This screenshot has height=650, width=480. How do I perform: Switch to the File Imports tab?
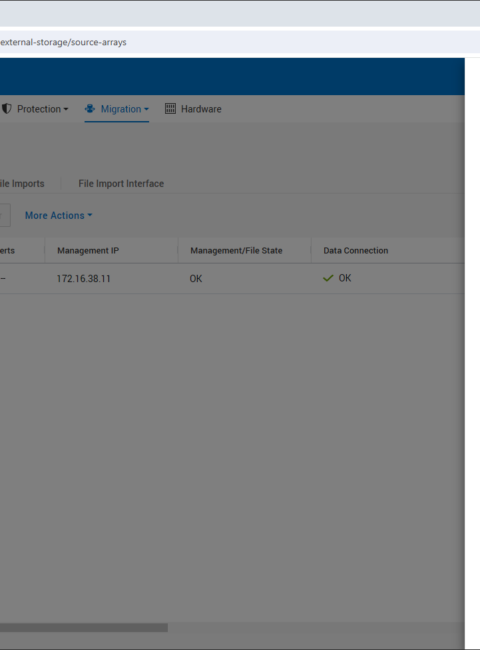click(22, 184)
